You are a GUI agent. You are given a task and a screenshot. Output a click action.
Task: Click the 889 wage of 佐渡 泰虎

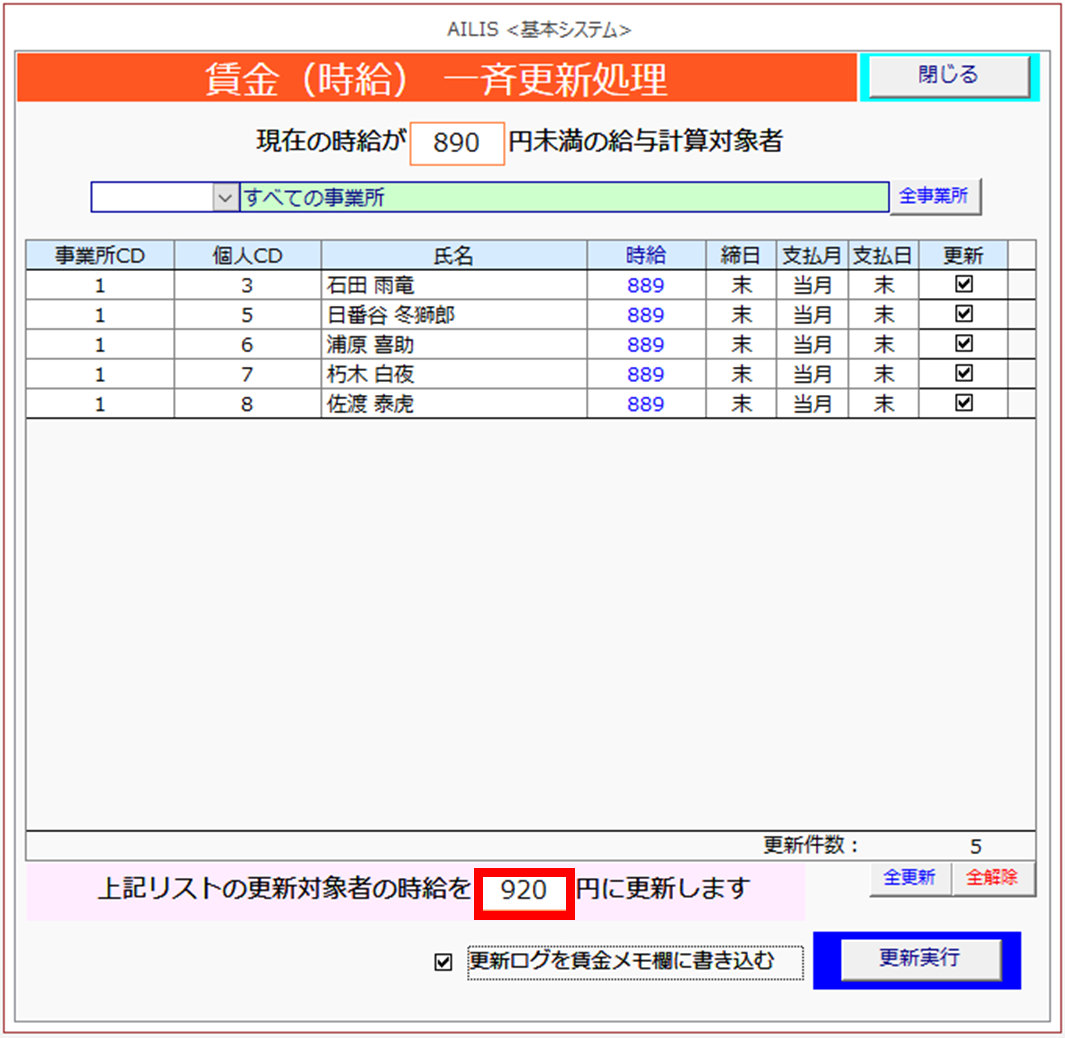pos(645,404)
